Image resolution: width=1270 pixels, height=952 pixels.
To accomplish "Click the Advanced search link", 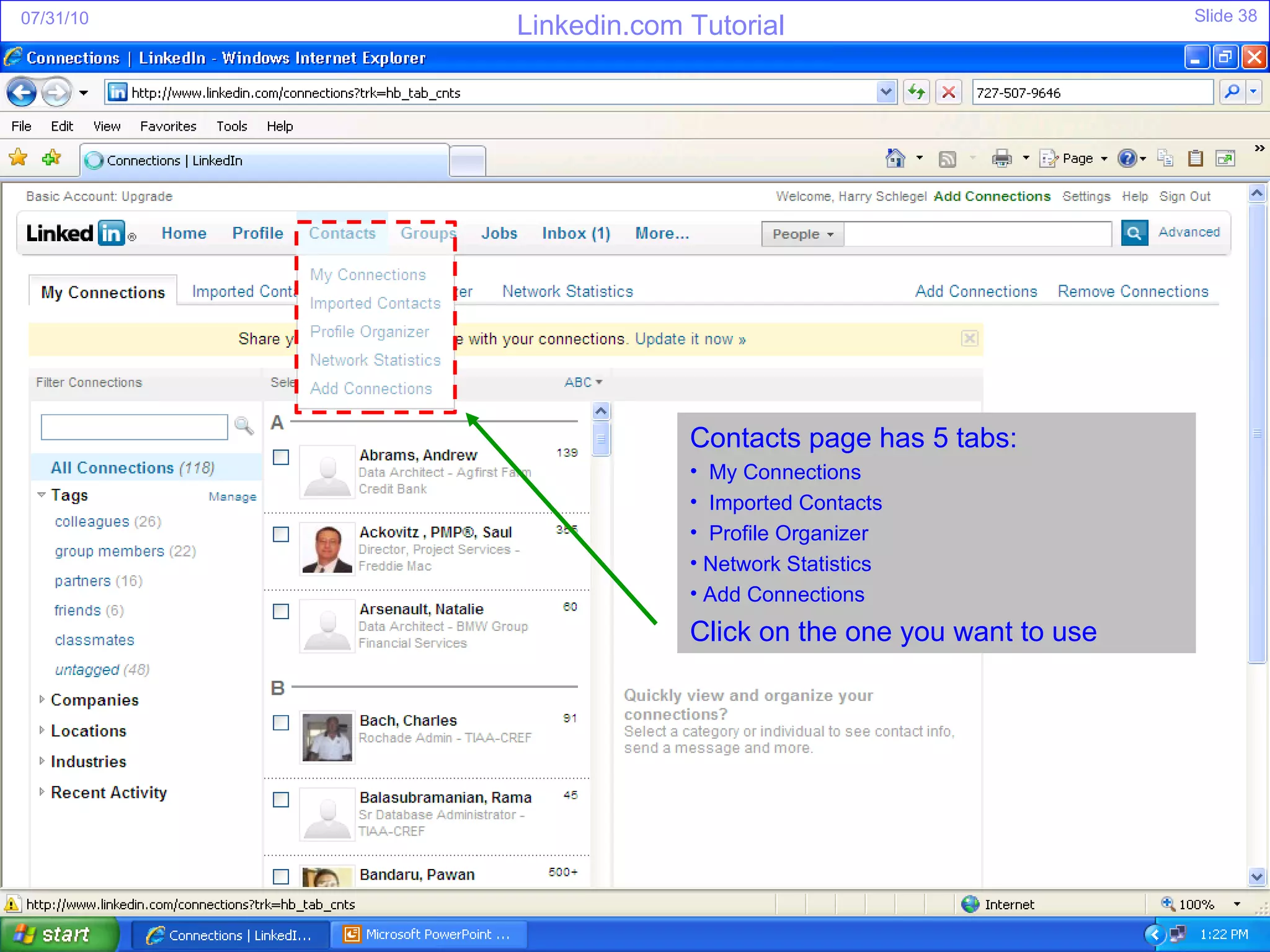I will 1189,232.
